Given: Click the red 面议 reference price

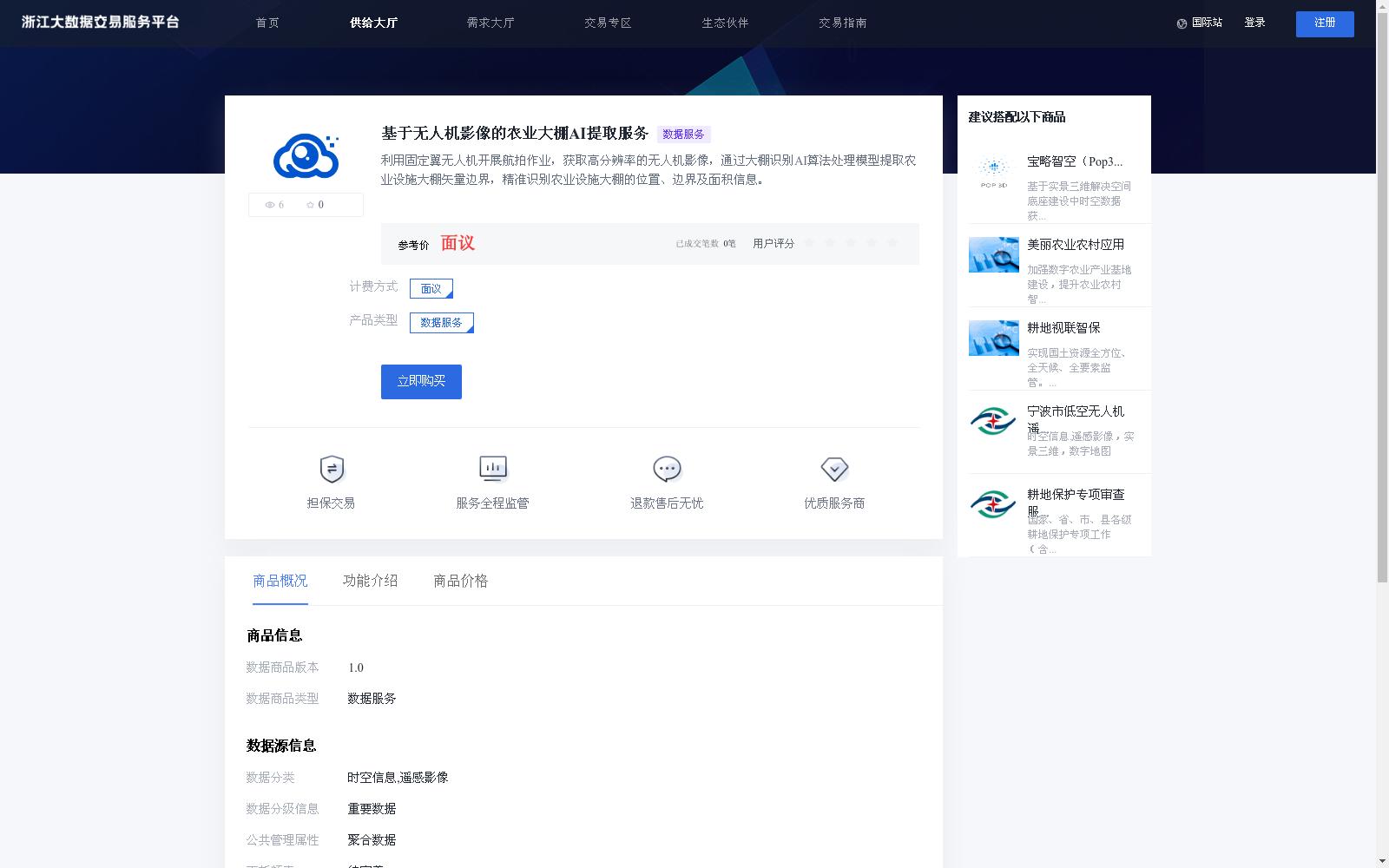Looking at the screenshot, I should click(x=458, y=243).
